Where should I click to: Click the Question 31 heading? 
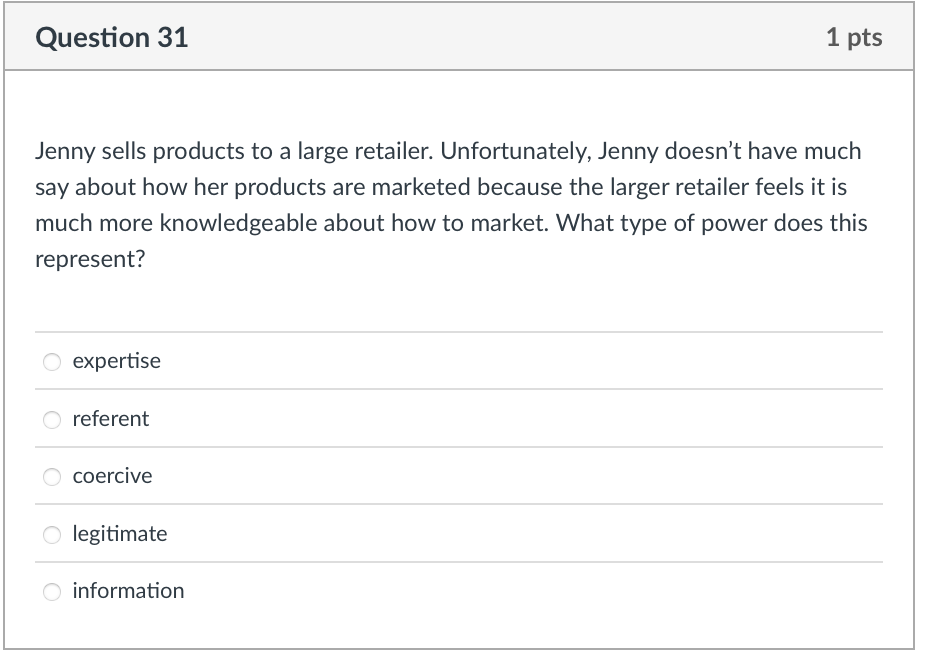[113, 37]
